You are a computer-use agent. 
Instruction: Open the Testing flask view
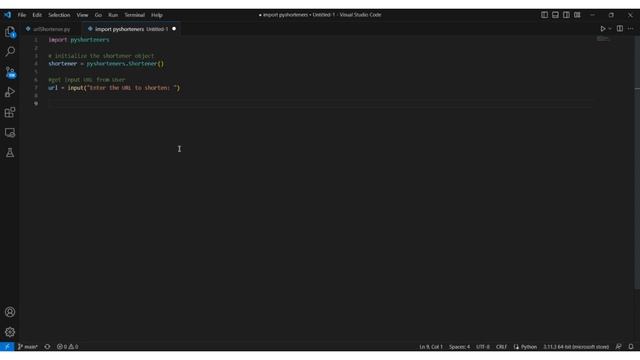(10, 153)
